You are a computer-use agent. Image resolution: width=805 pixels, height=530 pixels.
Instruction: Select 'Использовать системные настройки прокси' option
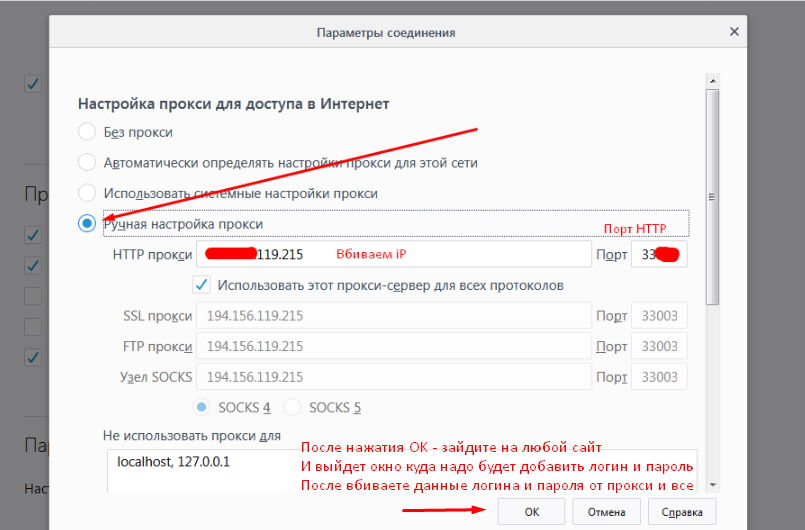pos(87,193)
